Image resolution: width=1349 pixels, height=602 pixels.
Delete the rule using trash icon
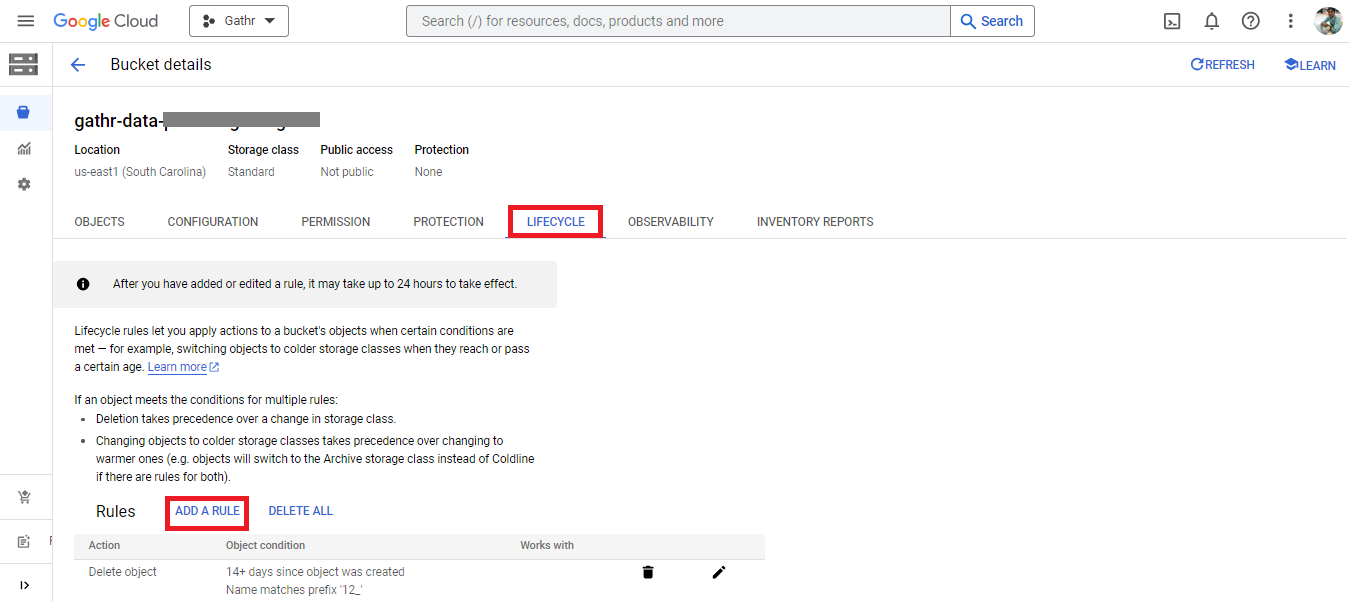(x=648, y=572)
